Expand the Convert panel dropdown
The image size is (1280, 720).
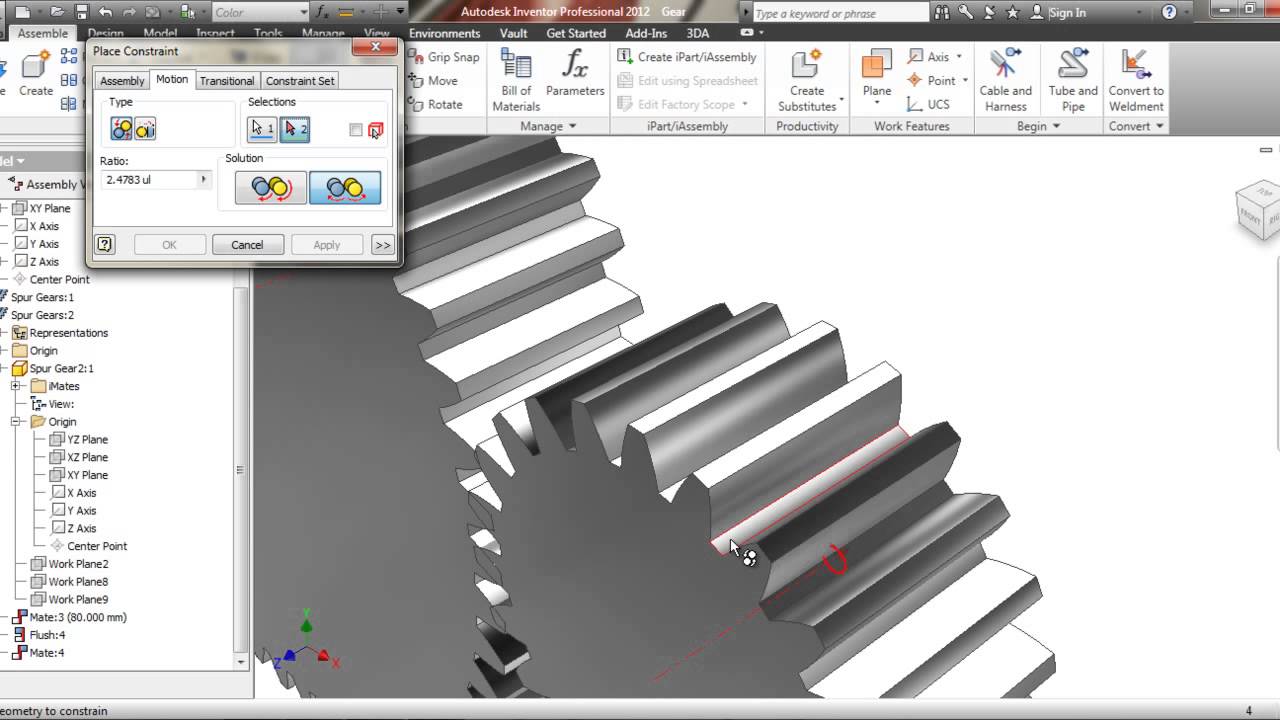(1136, 126)
